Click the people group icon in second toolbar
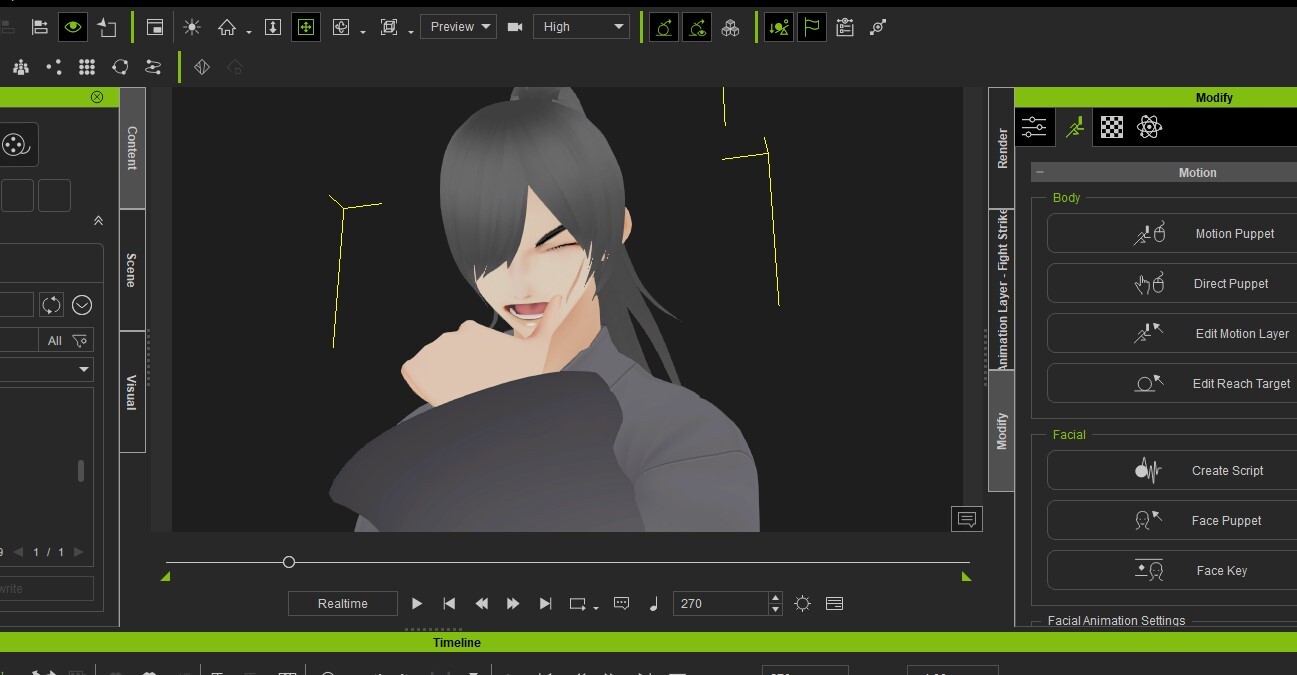 coord(21,67)
